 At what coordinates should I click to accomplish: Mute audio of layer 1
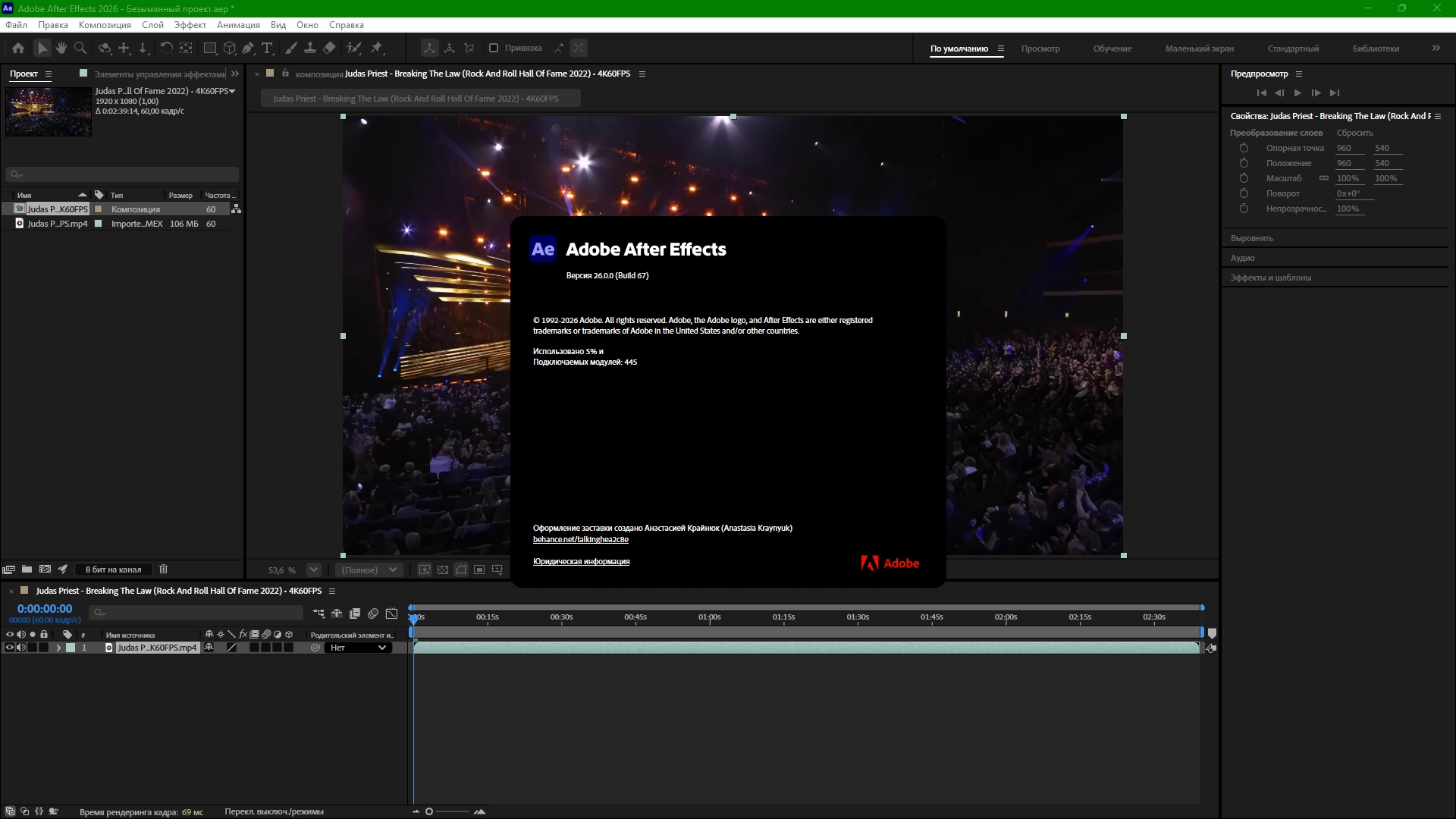(21, 648)
